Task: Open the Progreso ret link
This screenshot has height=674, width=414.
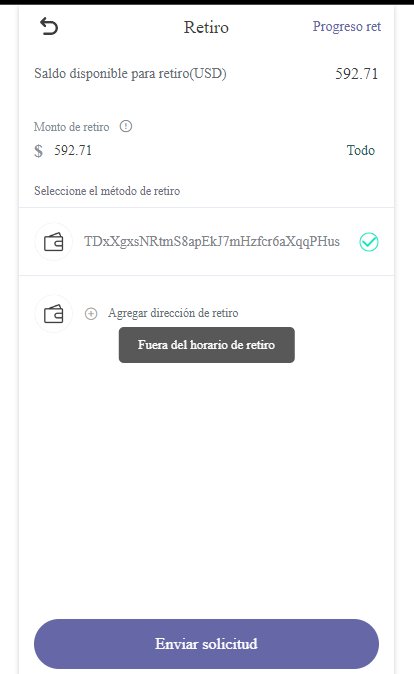Action: (347, 27)
